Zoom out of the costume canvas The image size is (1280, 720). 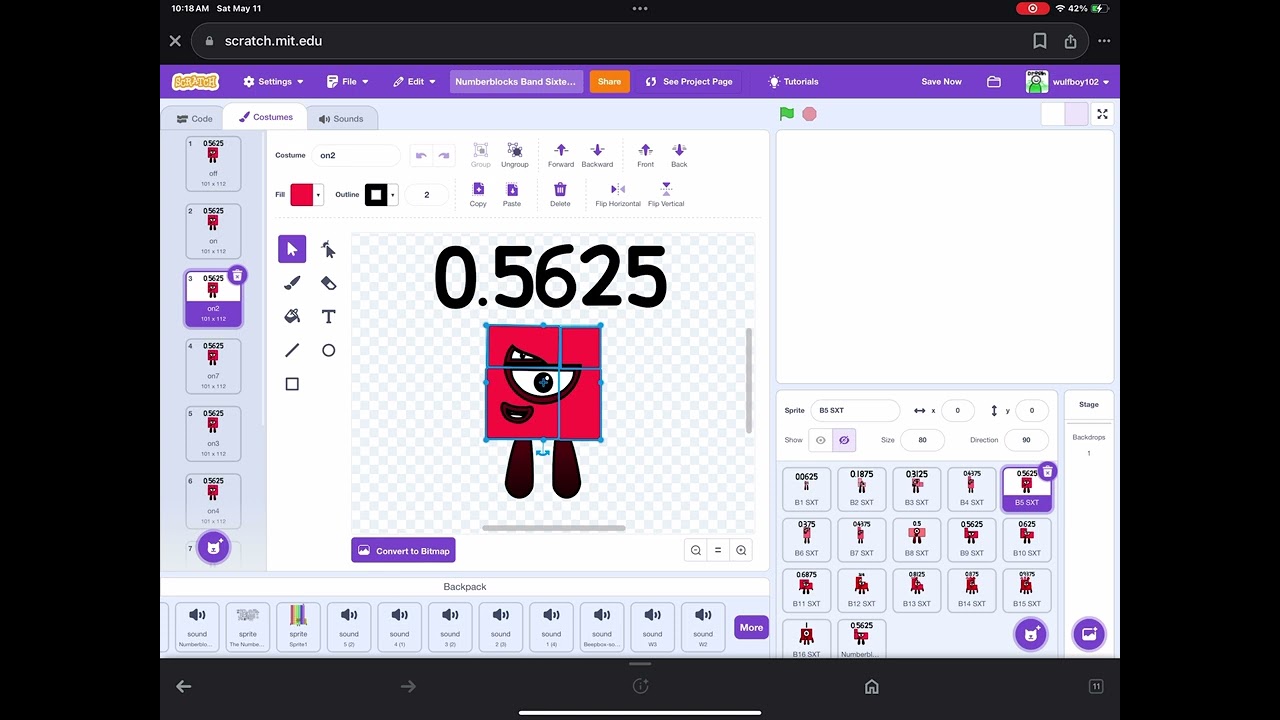coord(696,550)
